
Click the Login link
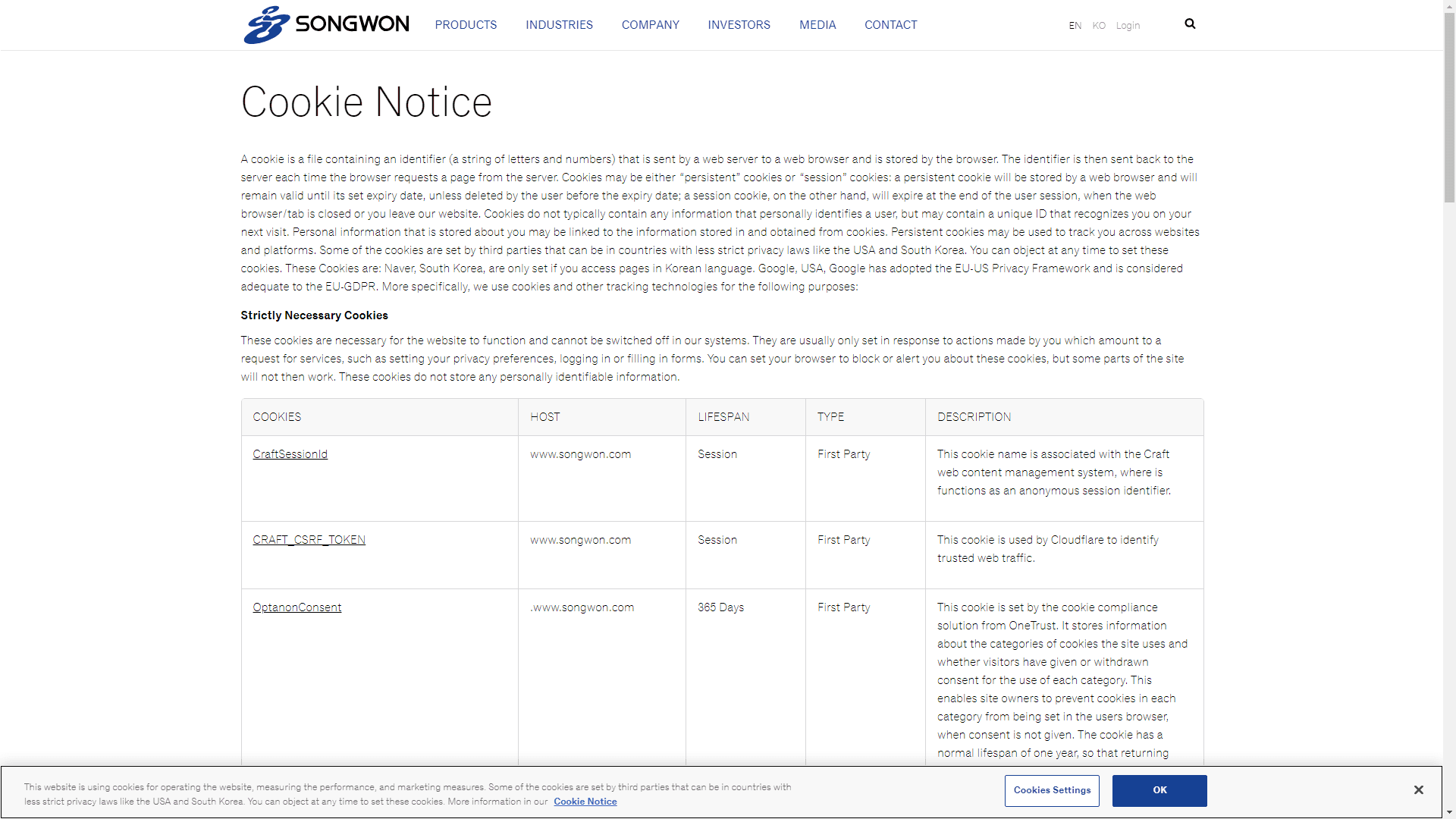1128,26
